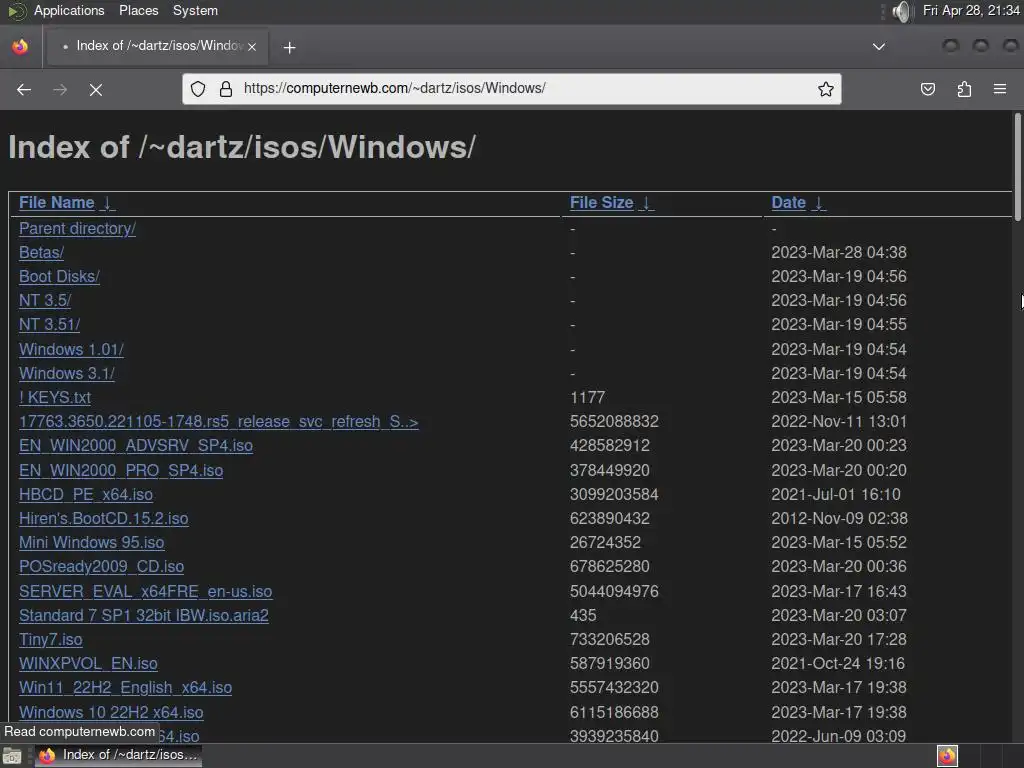The width and height of the screenshot is (1024, 768).
Task: Open Save to Pocket icon
Action: coord(927,89)
